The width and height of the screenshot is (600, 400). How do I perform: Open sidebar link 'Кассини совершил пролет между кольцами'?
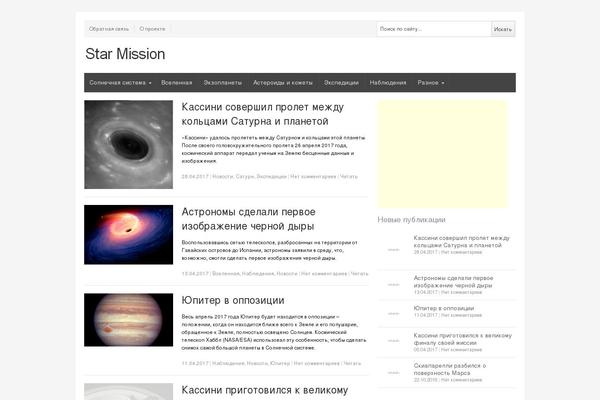461,242
